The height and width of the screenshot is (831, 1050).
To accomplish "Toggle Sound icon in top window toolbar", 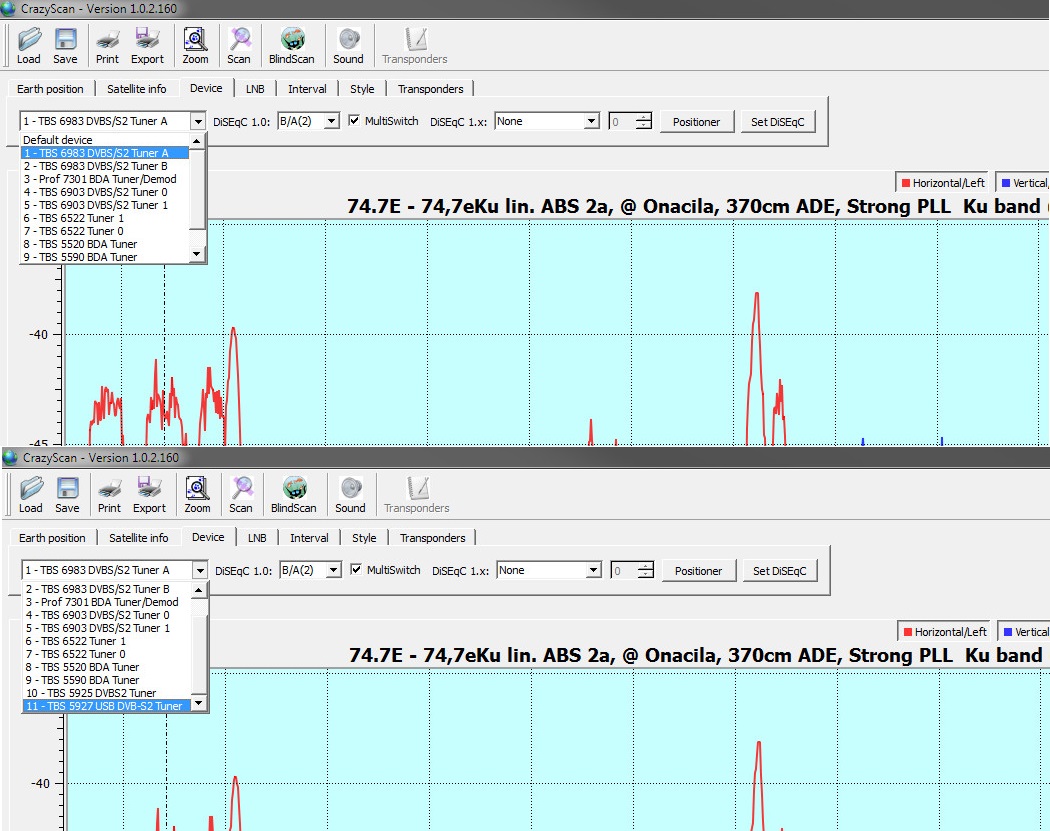I will point(348,39).
